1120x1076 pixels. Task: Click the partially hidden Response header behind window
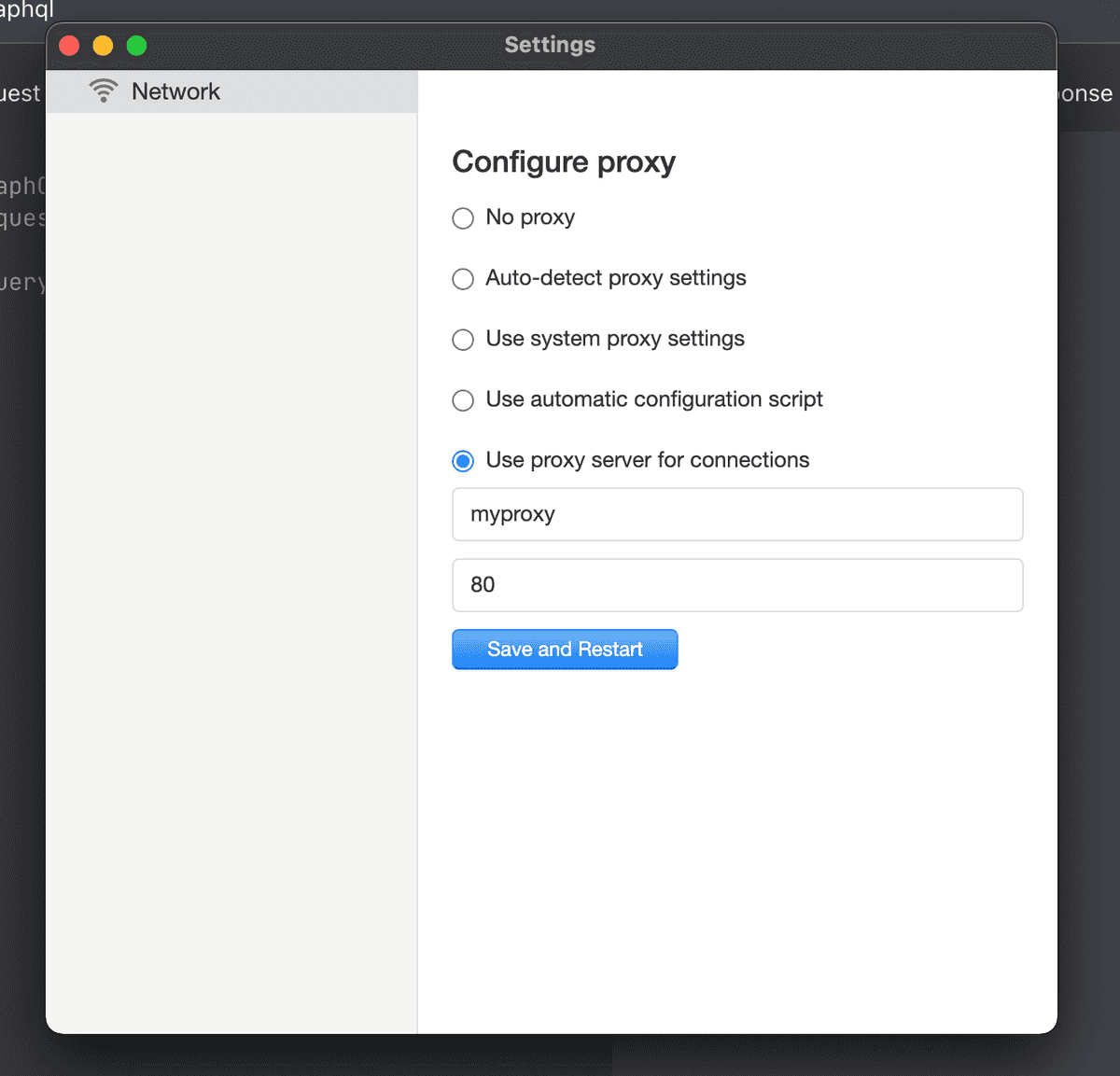(x=1085, y=93)
